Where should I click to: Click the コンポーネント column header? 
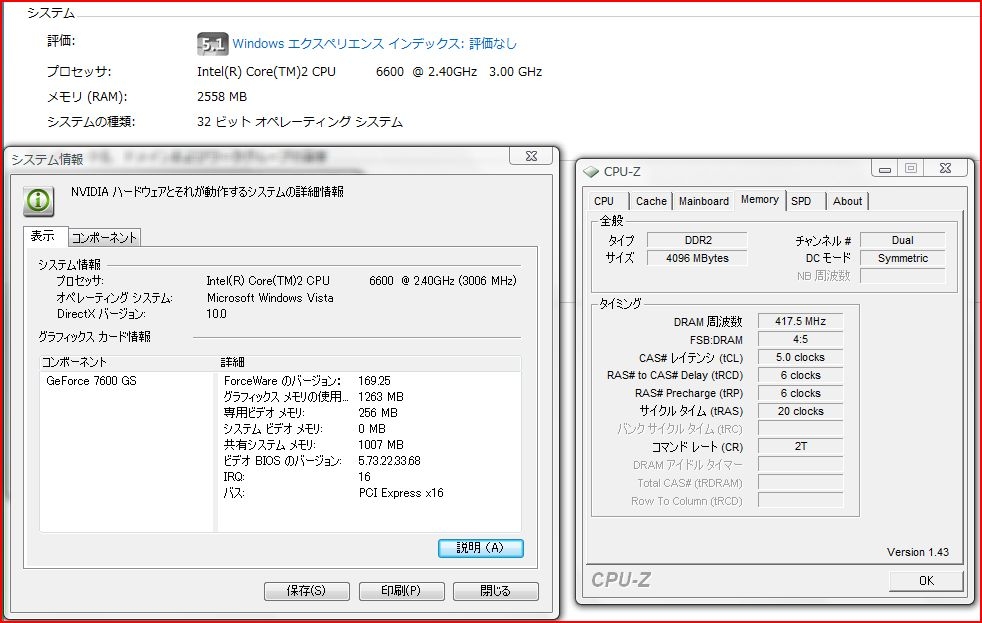coord(128,362)
